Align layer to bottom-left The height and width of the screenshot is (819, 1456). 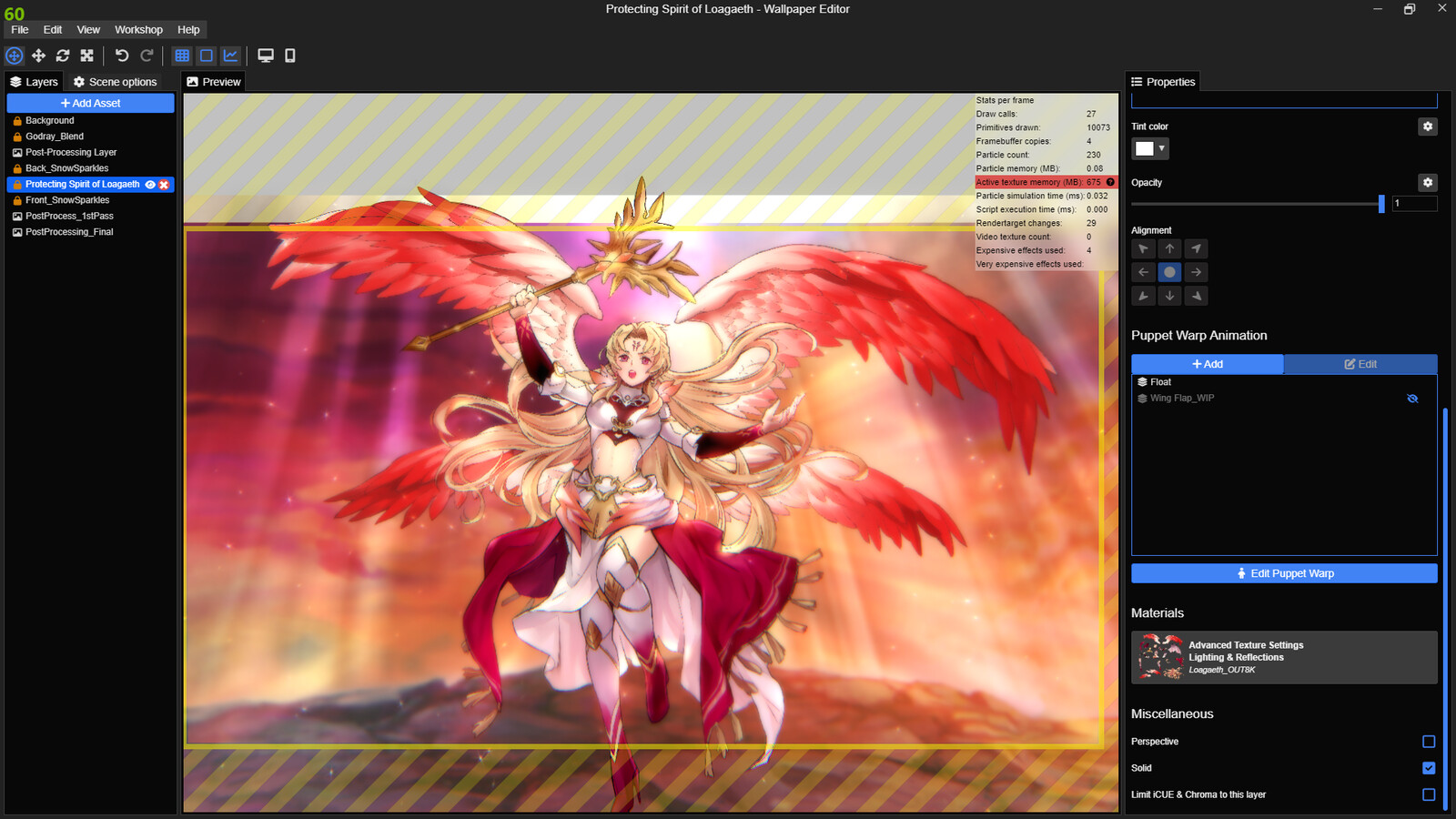(x=1144, y=296)
